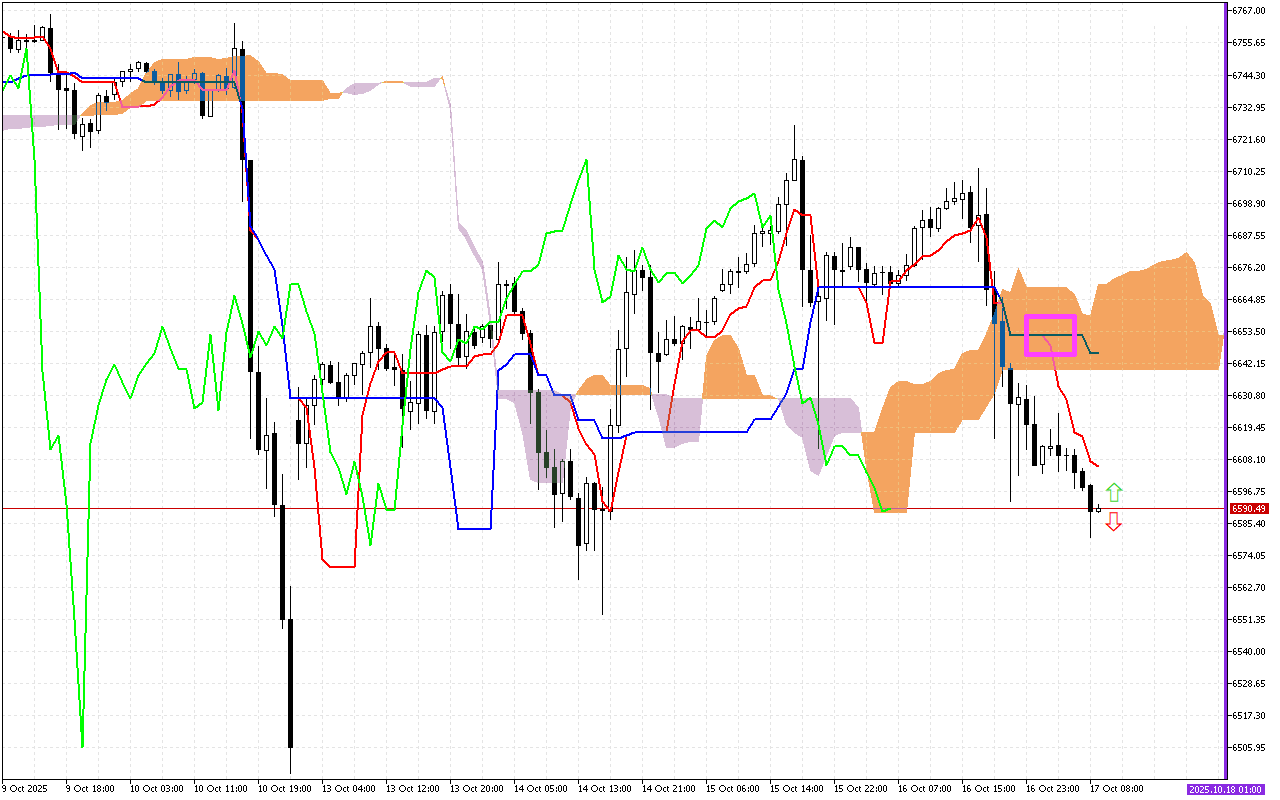Expand the date label 9 Oct 2025
1280x800 pixels.
point(25,788)
